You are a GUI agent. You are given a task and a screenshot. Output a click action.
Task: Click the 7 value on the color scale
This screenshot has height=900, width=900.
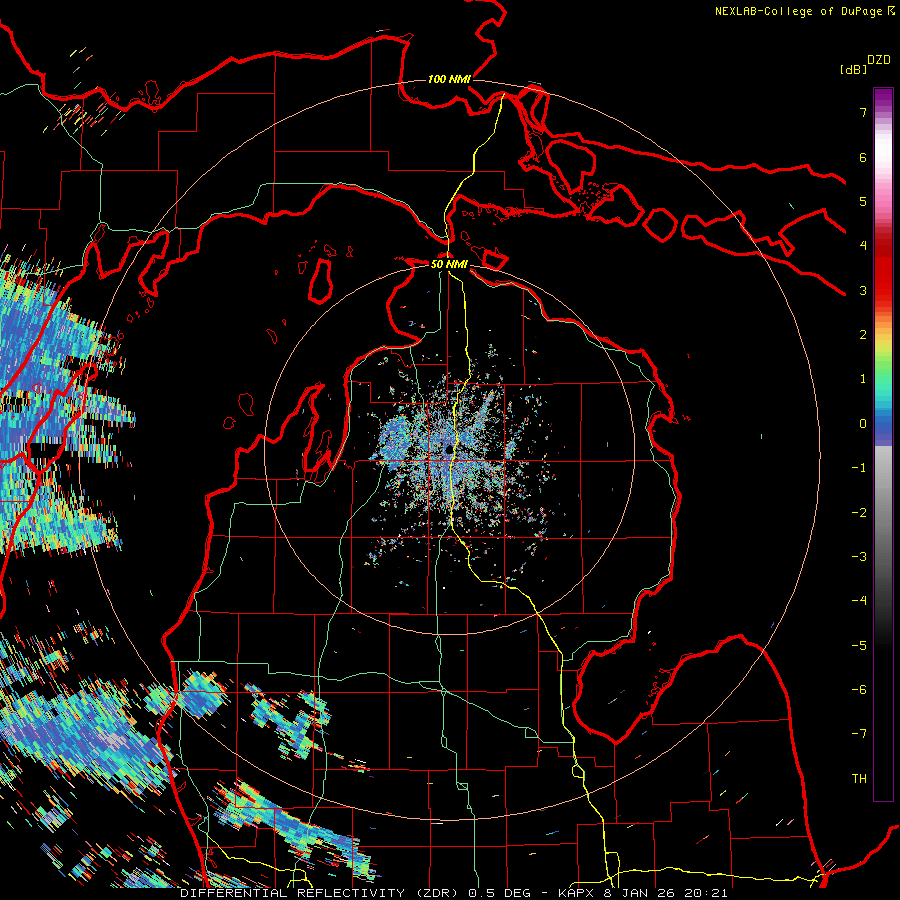point(863,112)
